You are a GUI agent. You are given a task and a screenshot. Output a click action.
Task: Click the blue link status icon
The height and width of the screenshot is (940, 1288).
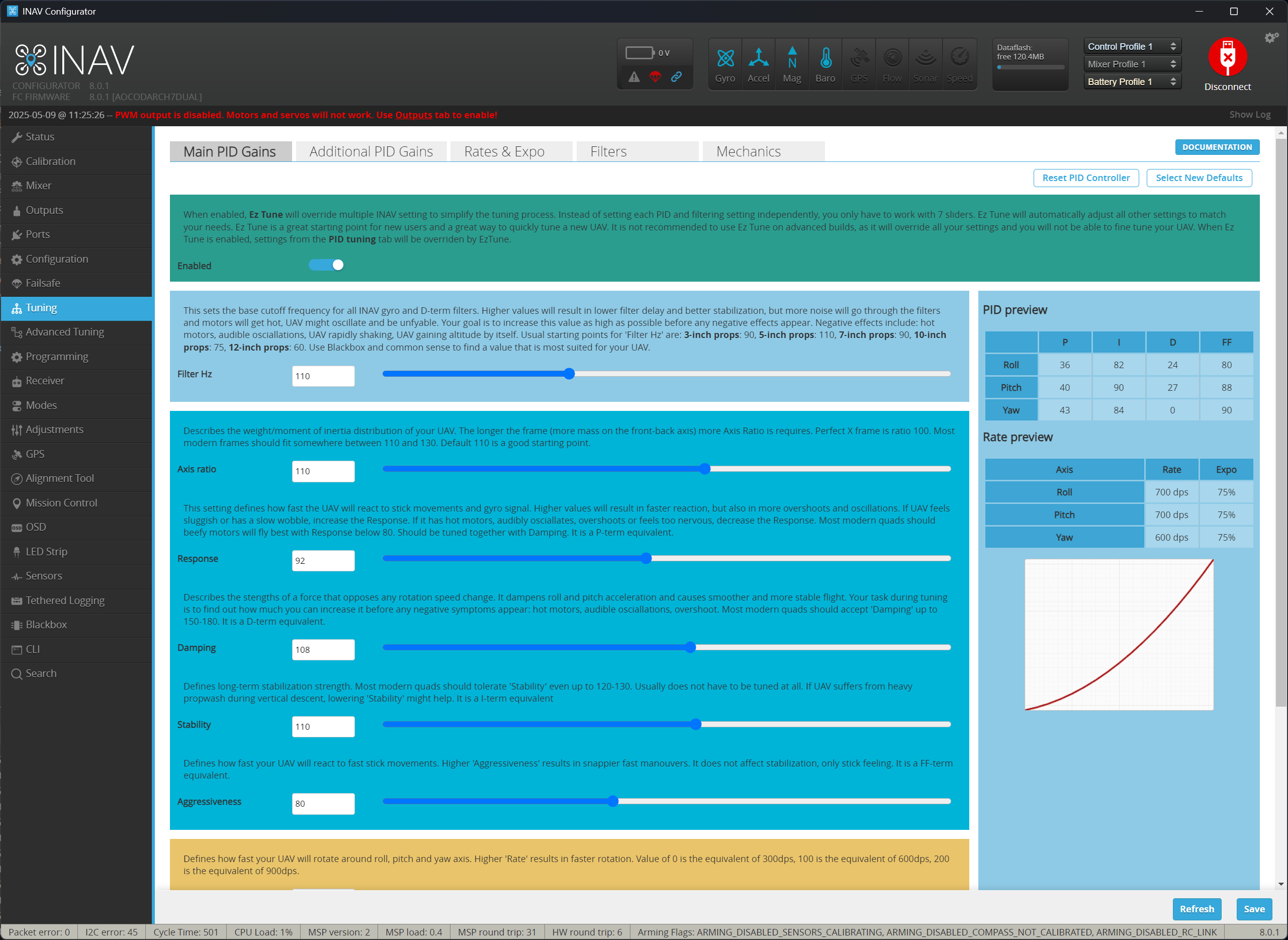point(676,77)
